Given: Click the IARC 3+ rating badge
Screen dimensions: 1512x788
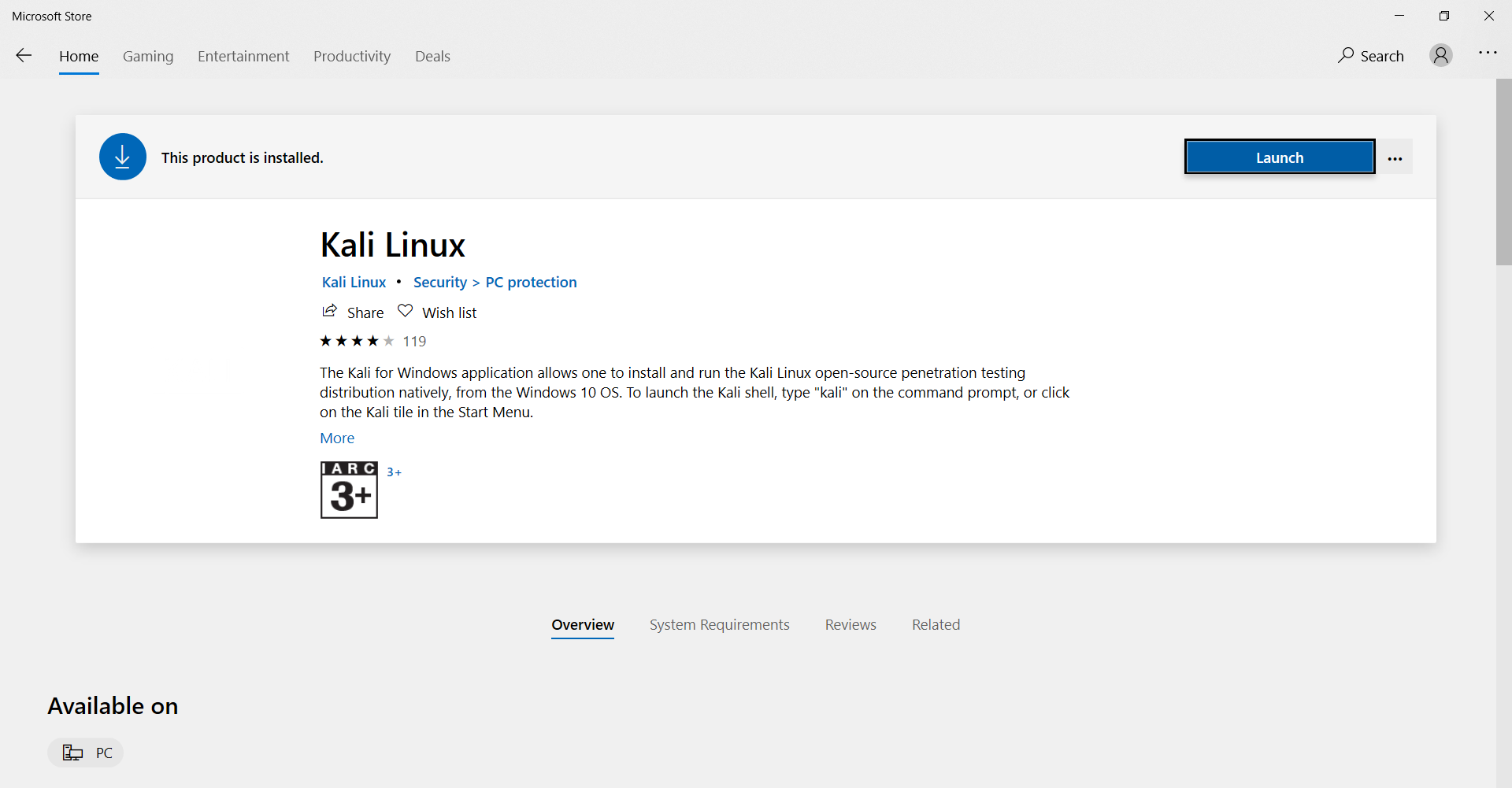Looking at the screenshot, I should click(x=349, y=490).
